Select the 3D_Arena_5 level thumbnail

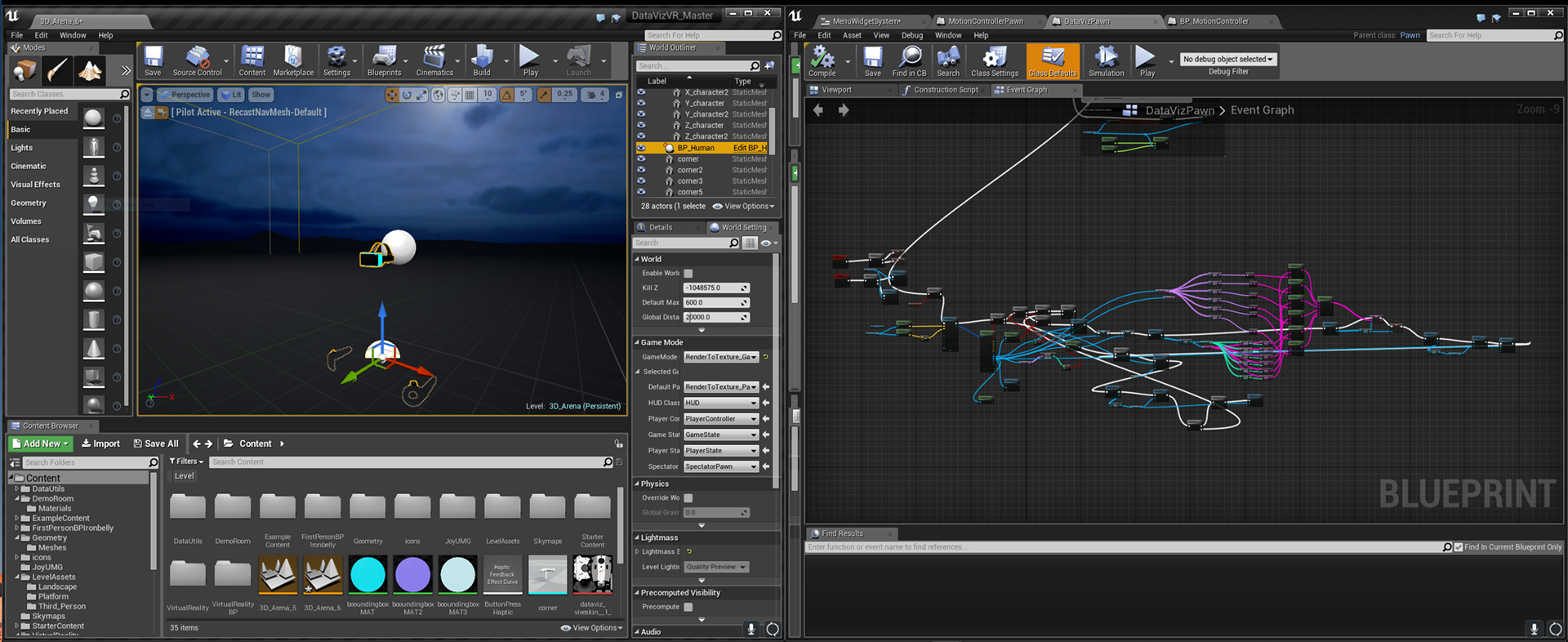(x=278, y=574)
